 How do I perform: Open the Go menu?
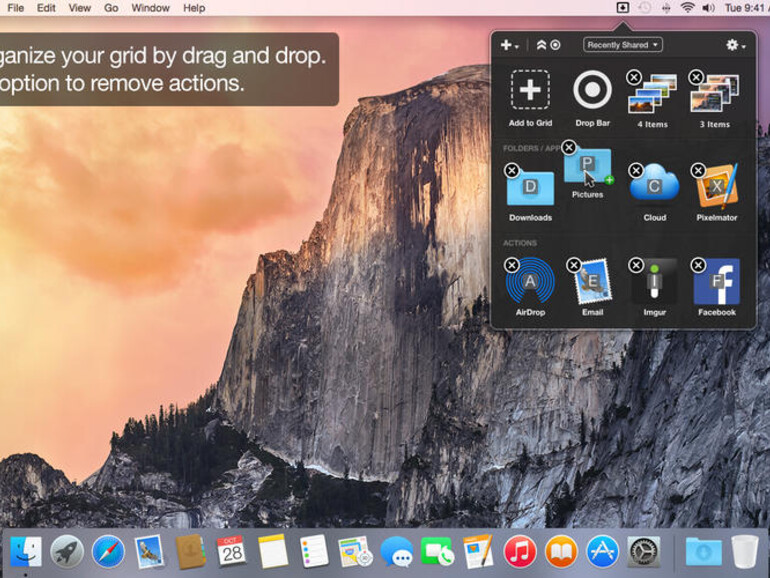click(111, 8)
